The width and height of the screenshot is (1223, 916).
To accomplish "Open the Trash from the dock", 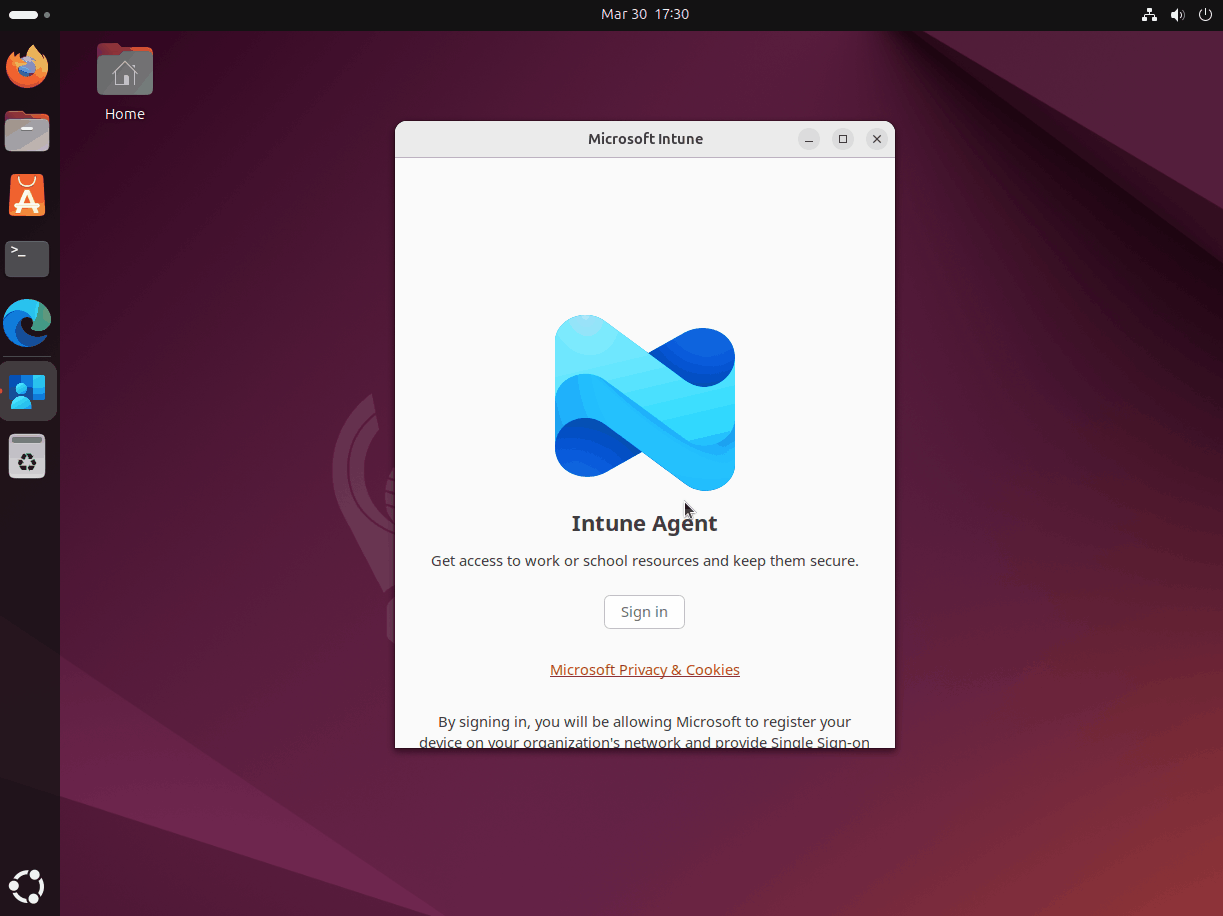I will pyautogui.click(x=27, y=456).
